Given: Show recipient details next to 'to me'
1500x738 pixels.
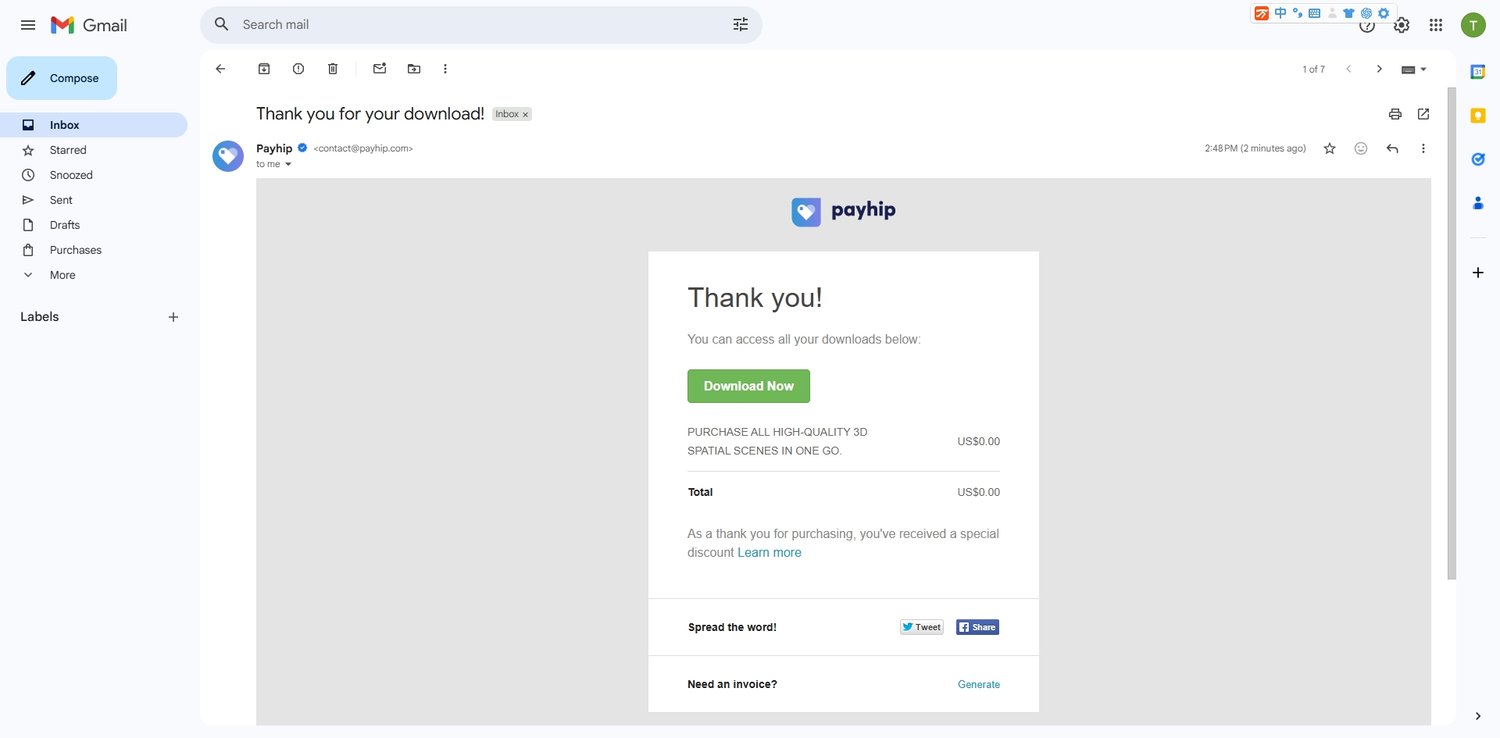Looking at the screenshot, I should 288,164.
